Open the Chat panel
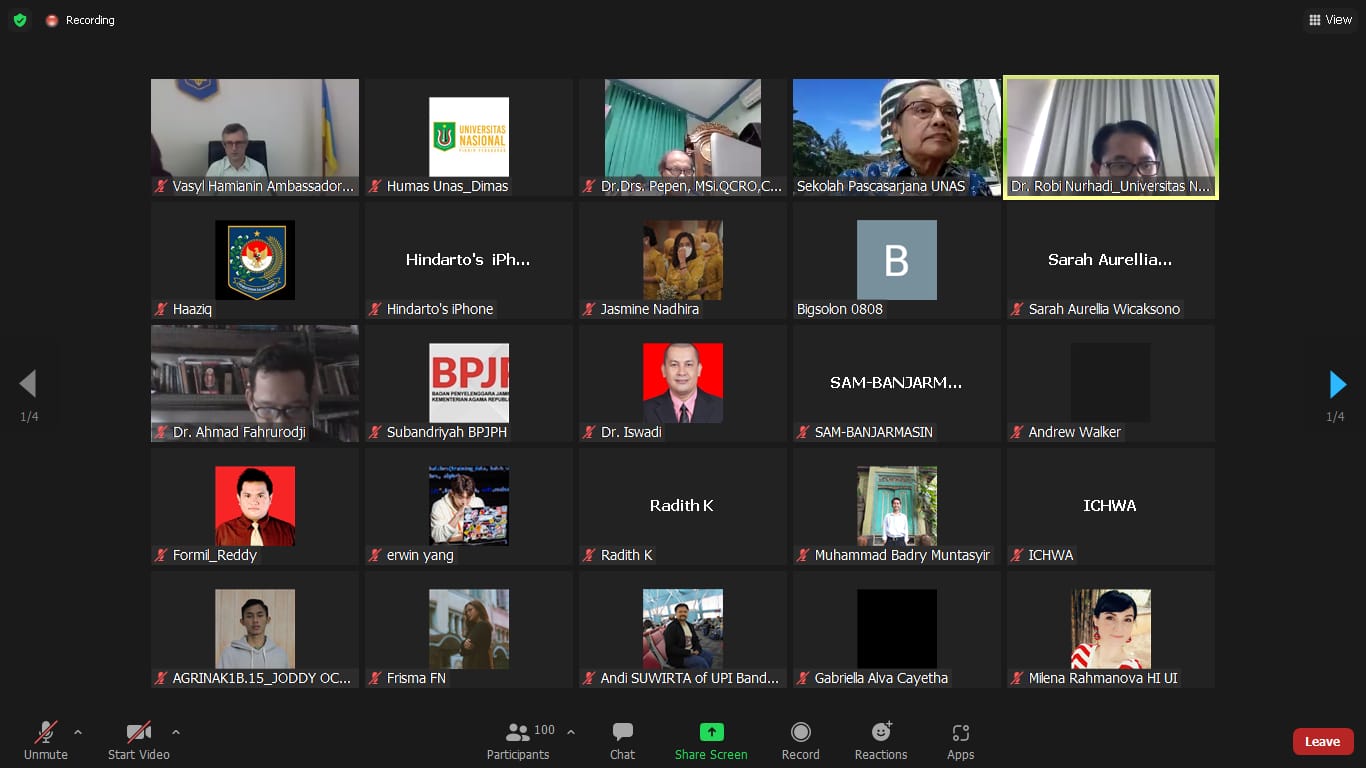The image size is (1366, 768). [622, 740]
